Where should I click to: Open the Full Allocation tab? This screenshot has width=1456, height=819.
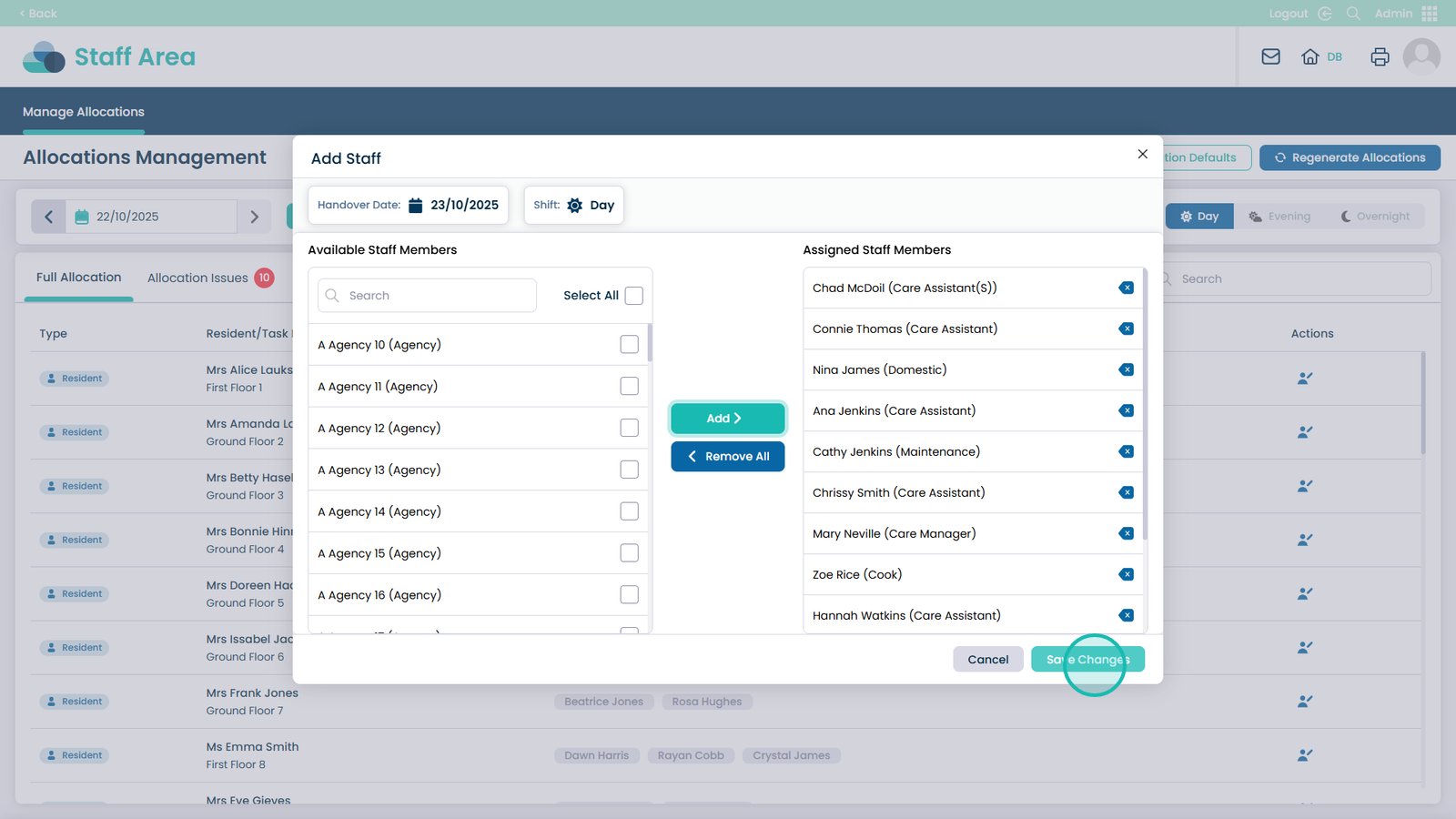coord(78,277)
